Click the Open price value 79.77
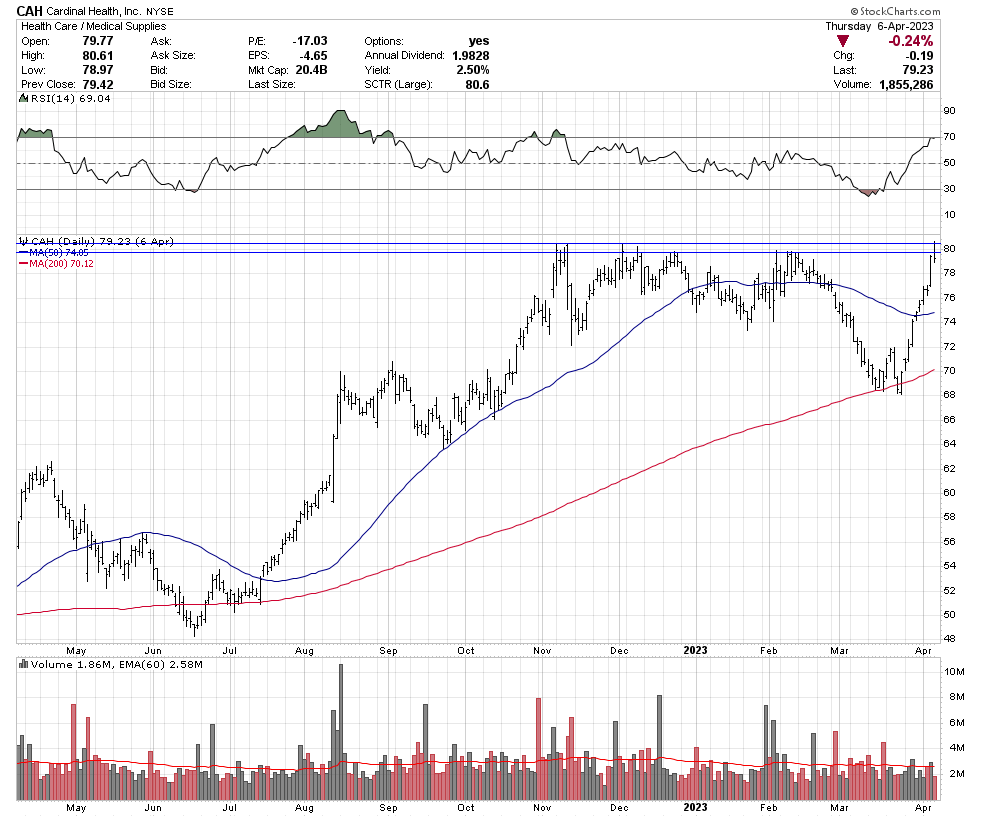This screenshot has width=990, height=817. coord(97,41)
